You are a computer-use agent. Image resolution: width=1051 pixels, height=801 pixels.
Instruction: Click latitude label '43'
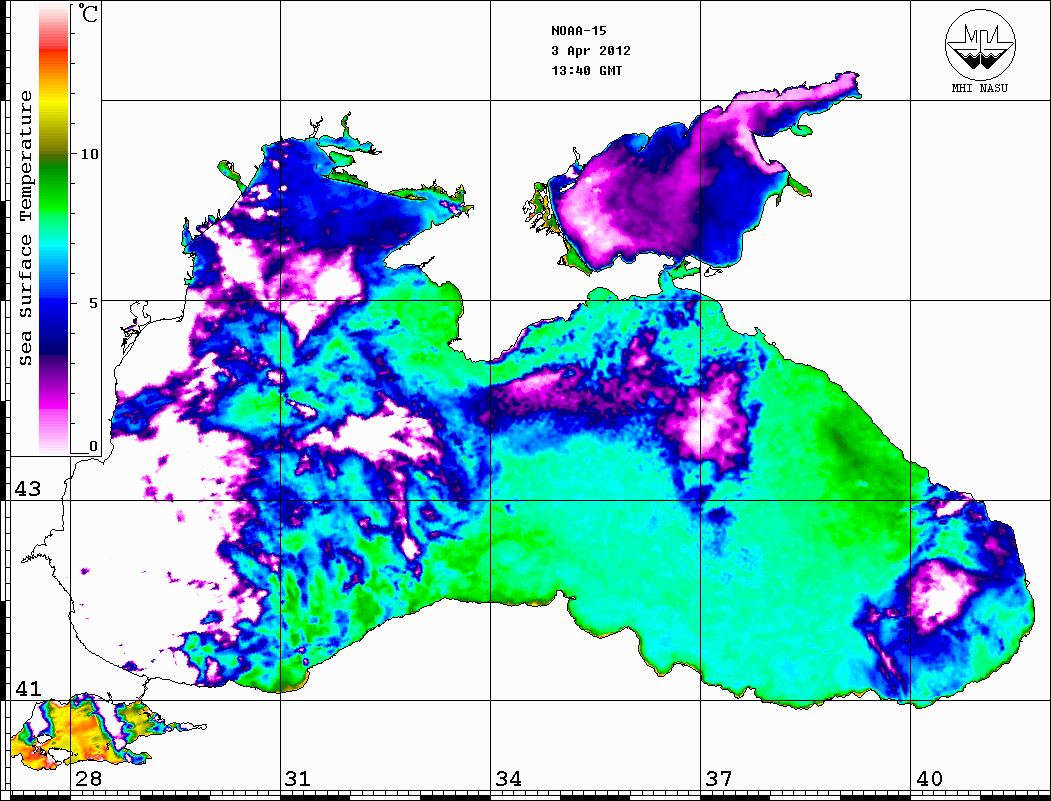tap(27, 489)
